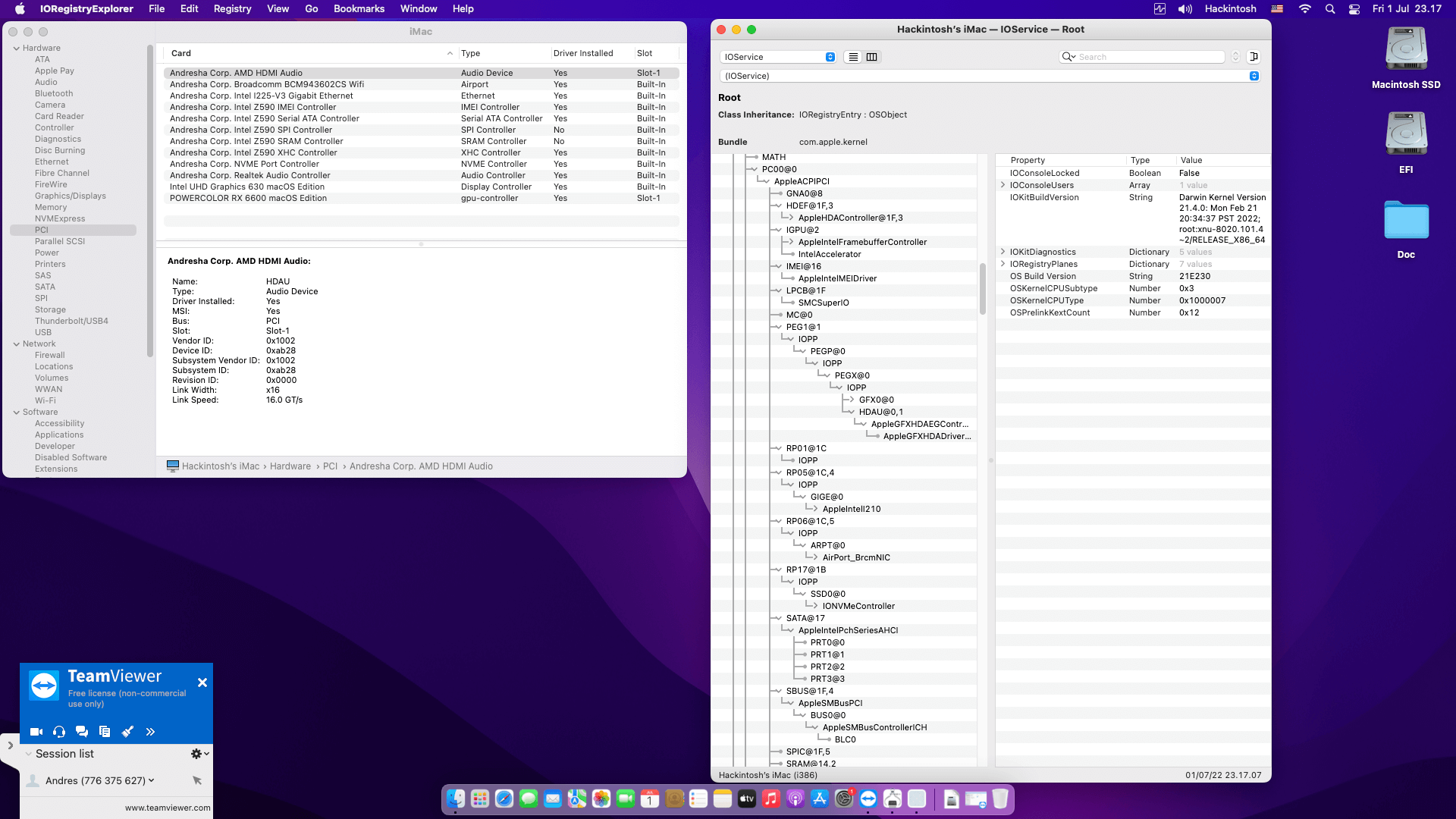
Task: Open TeamViewer audio headset option
Action: click(59, 732)
